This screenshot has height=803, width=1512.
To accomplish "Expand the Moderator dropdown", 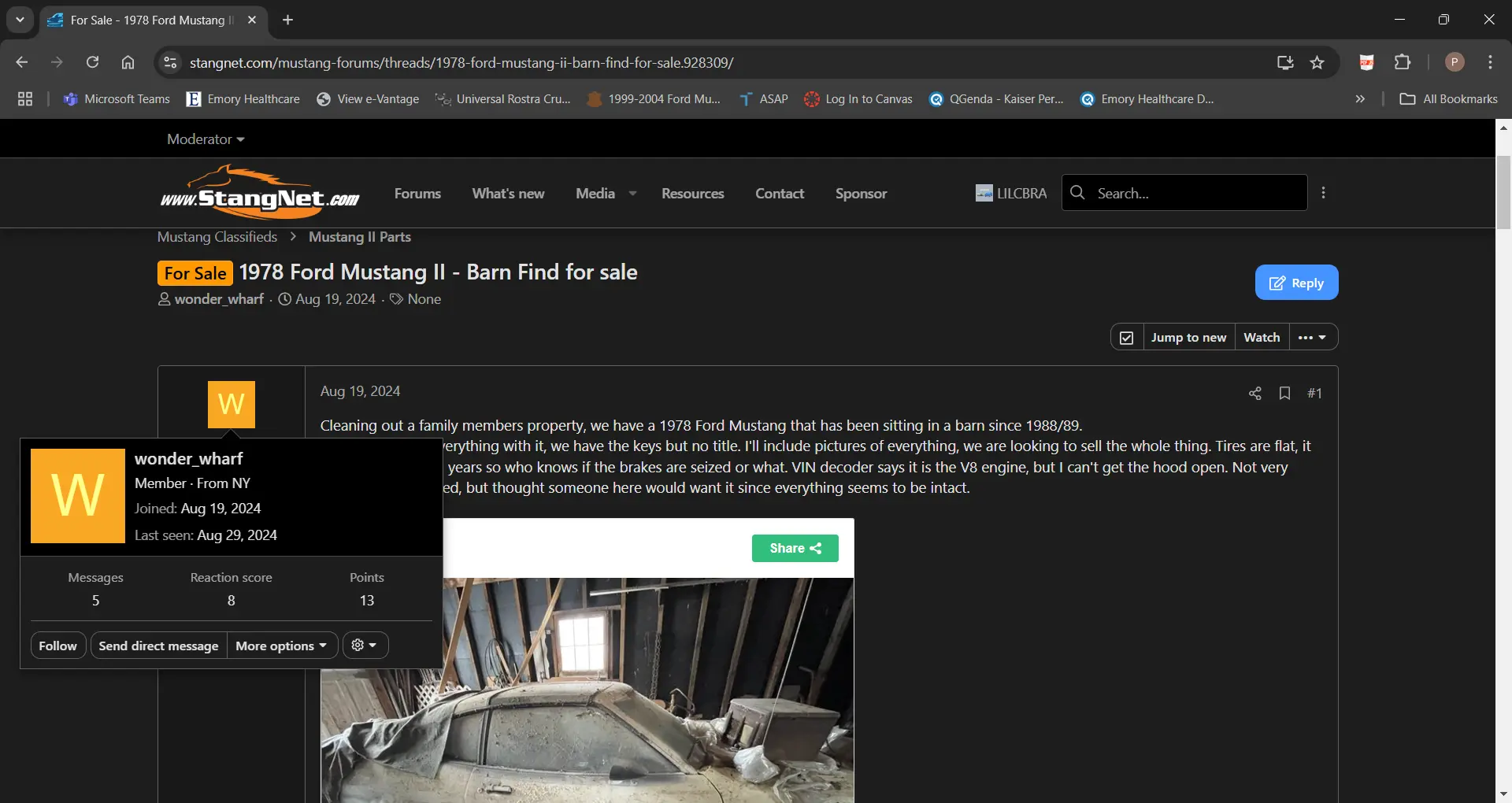I will 206,139.
